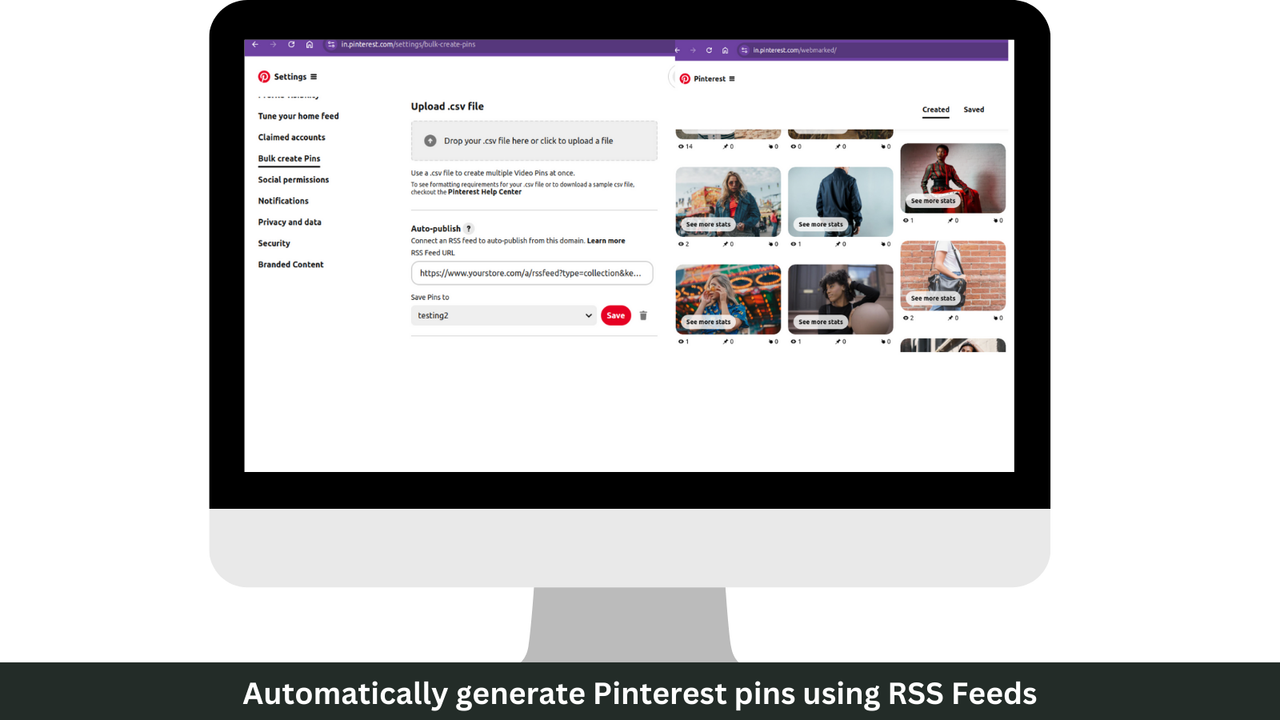Open Branded Content settings
1280x720 pixels.
291,264
